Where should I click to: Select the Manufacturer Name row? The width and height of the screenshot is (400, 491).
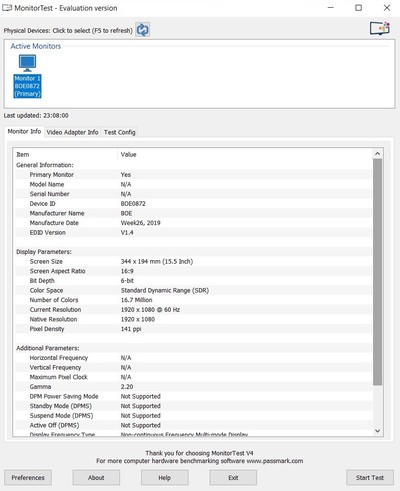point(193,213)
